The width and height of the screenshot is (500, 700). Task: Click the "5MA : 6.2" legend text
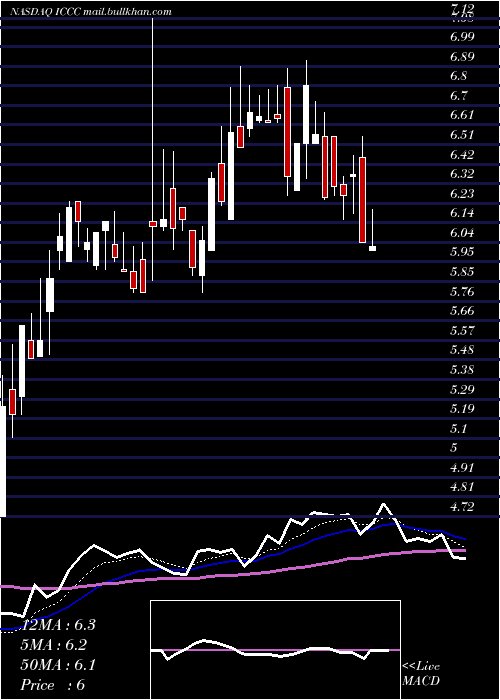(x=54, y=645)
